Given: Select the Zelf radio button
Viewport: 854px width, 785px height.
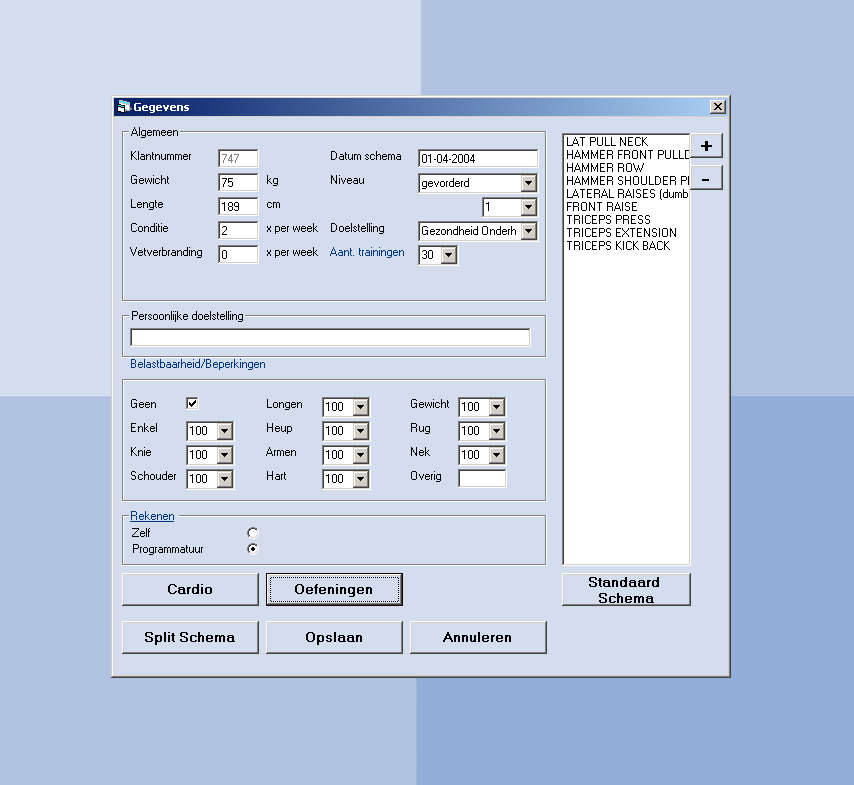Looking at the screenshot, I should [252, 533].
